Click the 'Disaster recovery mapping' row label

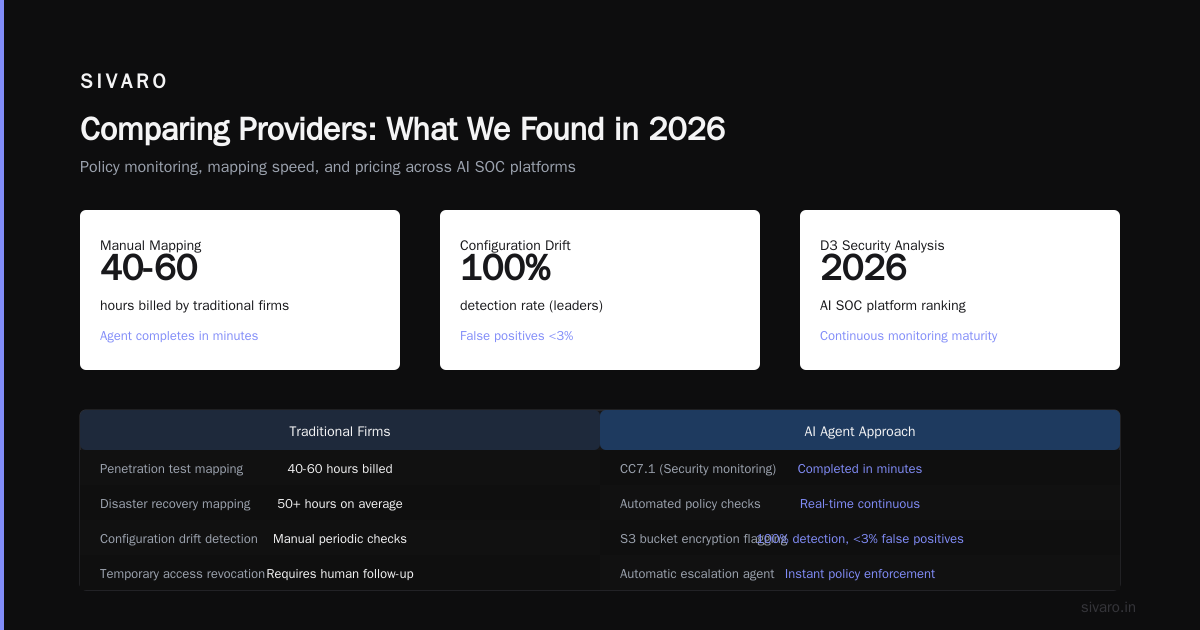pos(175,504)
